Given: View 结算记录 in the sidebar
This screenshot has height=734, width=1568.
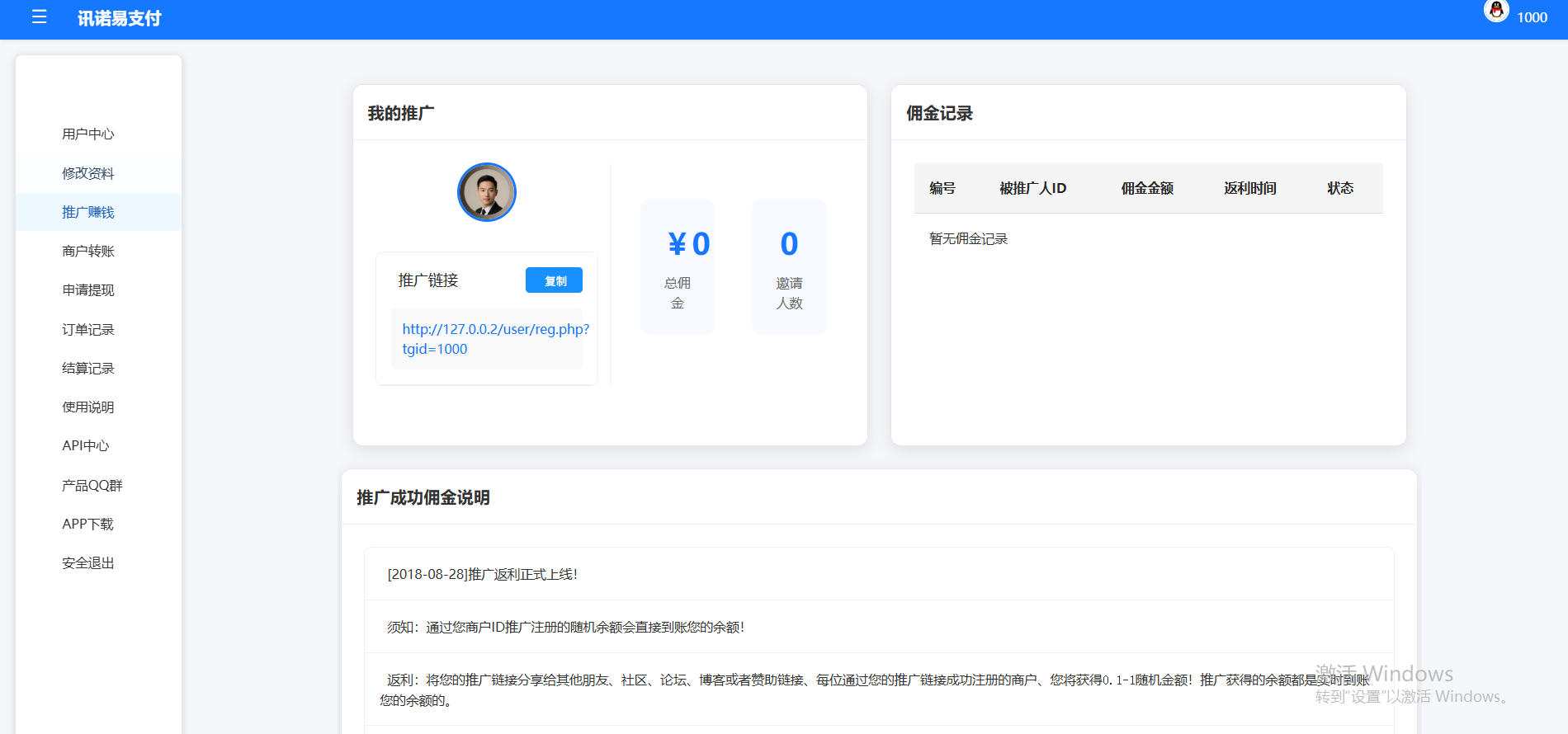Looking at the screenshot, I should click(x=88, y=368).
